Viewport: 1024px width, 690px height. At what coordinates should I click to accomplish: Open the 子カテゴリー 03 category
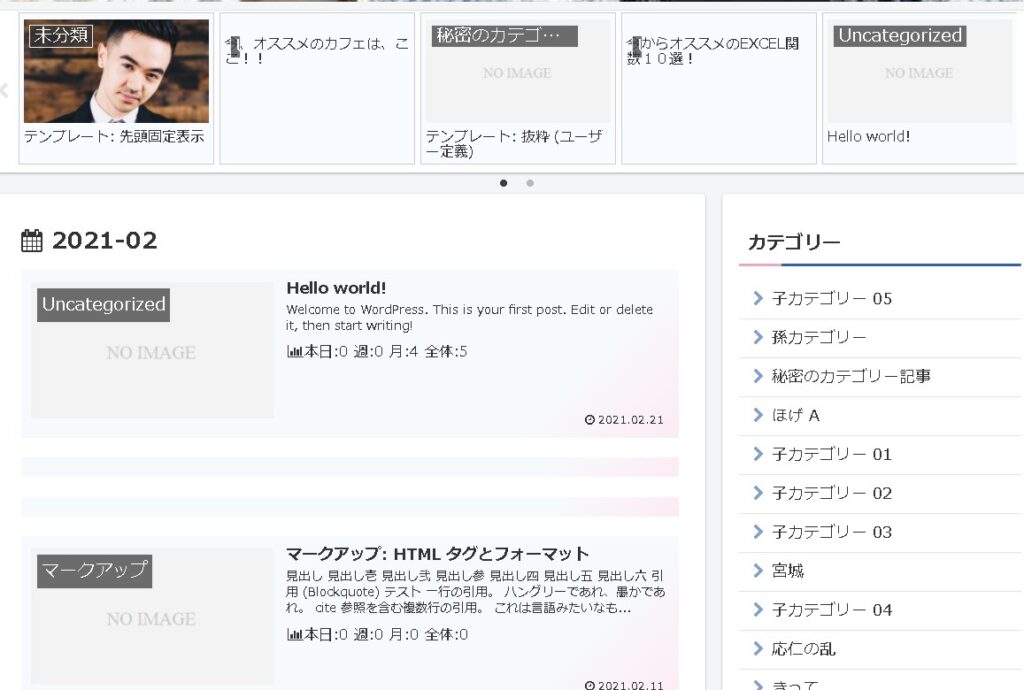pos(831,532)
